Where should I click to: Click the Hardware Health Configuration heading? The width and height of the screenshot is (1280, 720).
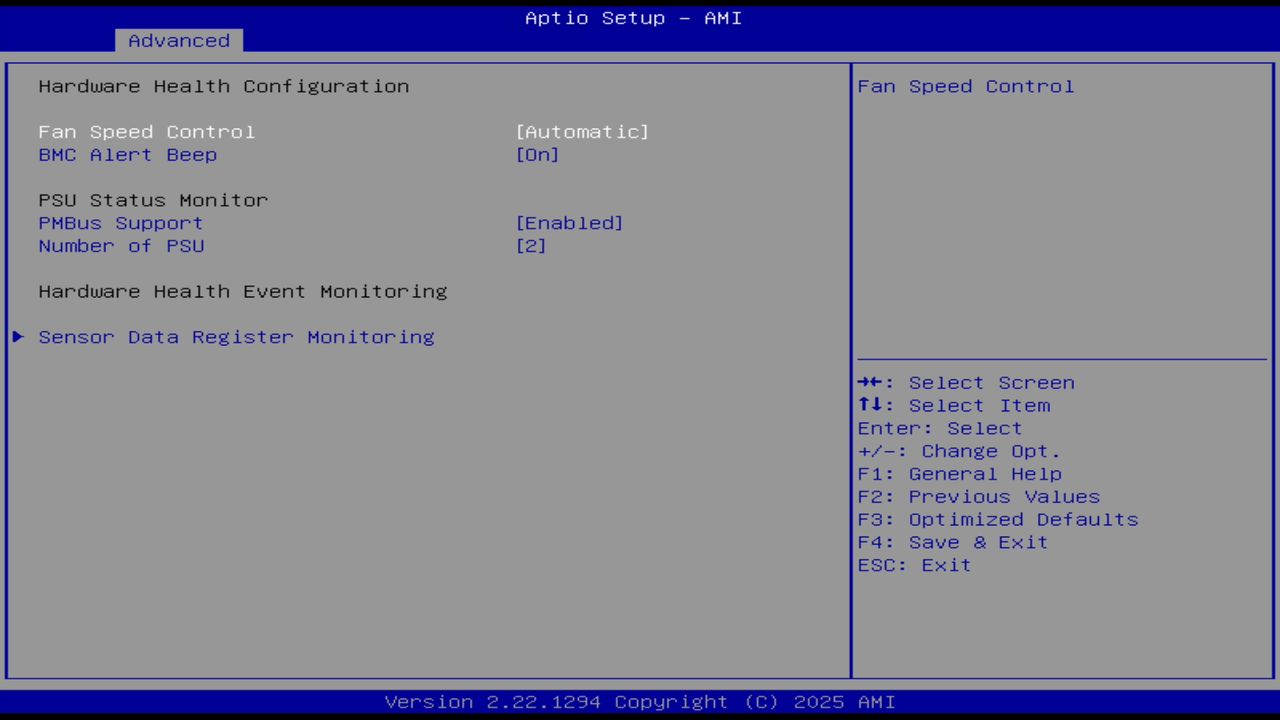(x=223, y=86)
